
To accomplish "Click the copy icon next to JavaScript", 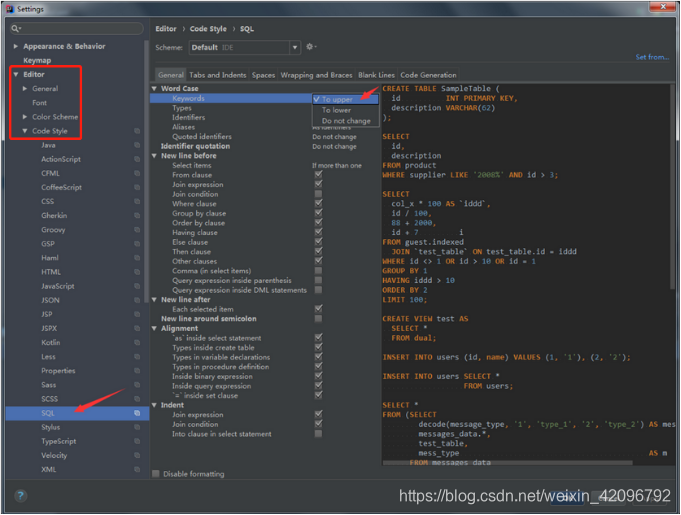I will pyautogui.click(x=137, y=286).
